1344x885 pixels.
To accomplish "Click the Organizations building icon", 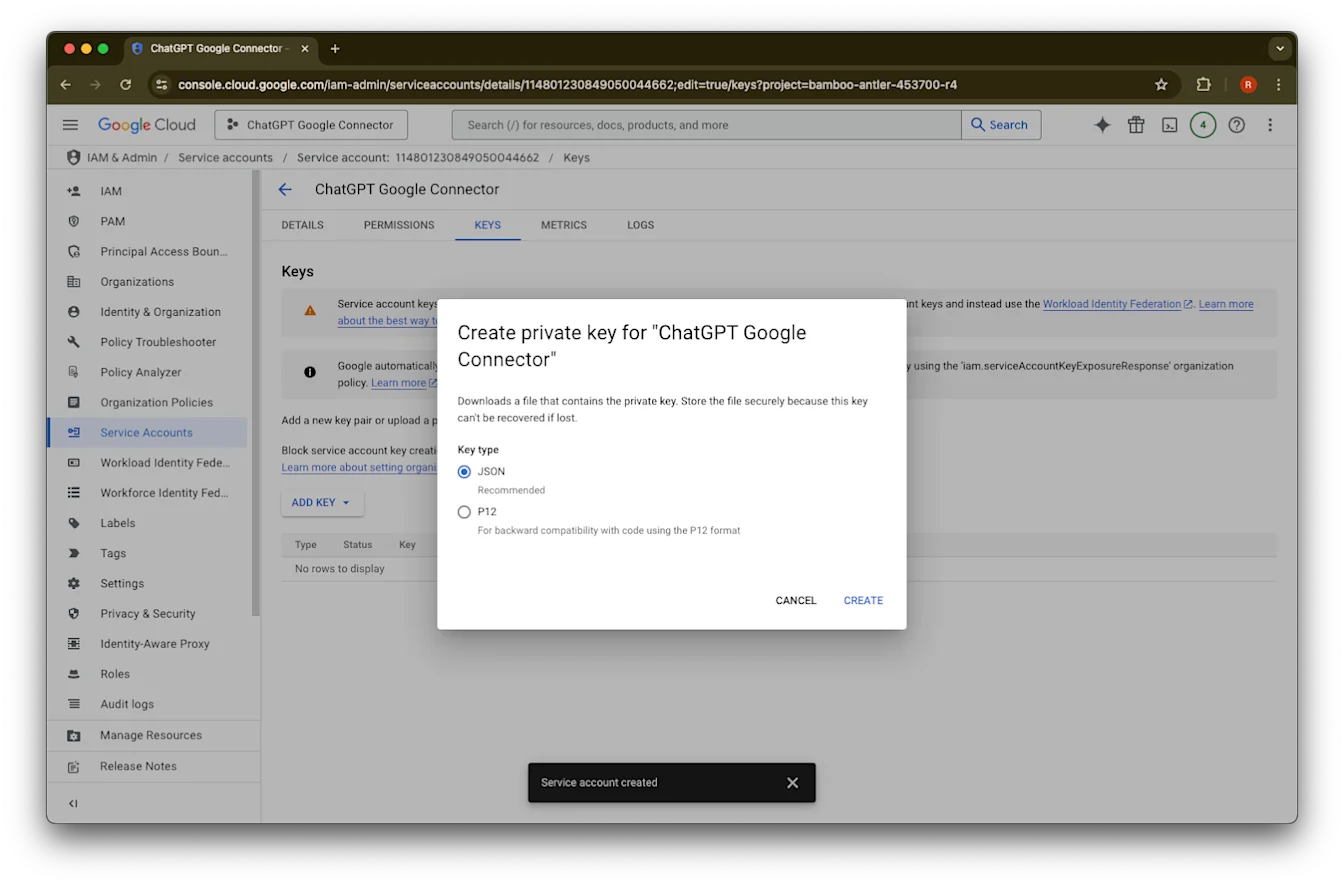I will [x=73, y=282].
